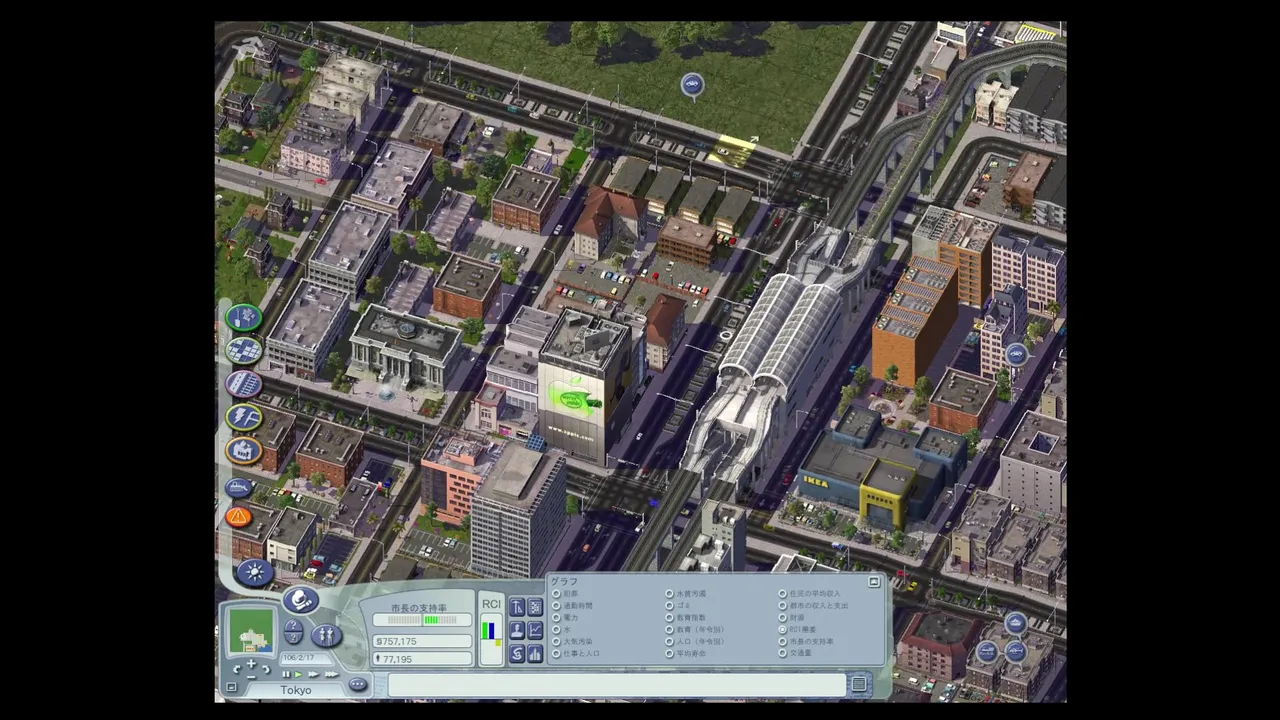Minimize the グラフ graph panel

pyautogui.click(x=874, y=581)
